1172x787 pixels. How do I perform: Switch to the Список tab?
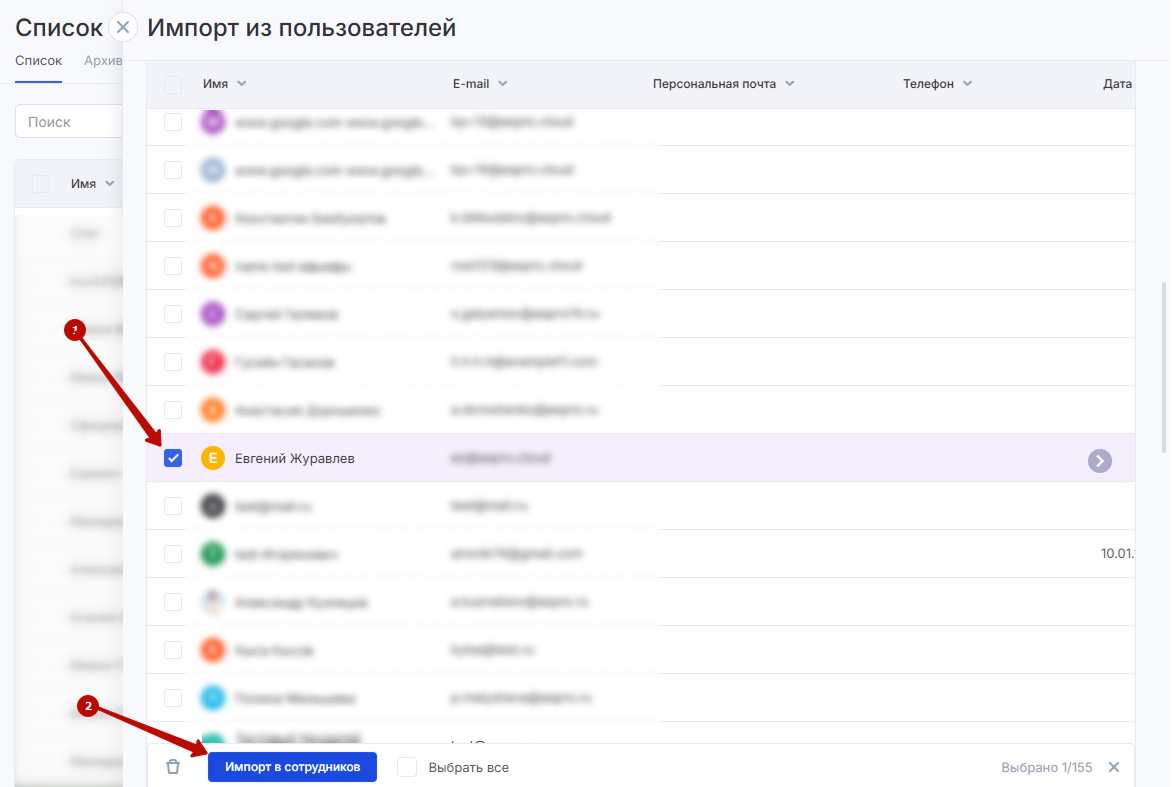(x=38, y=61)
